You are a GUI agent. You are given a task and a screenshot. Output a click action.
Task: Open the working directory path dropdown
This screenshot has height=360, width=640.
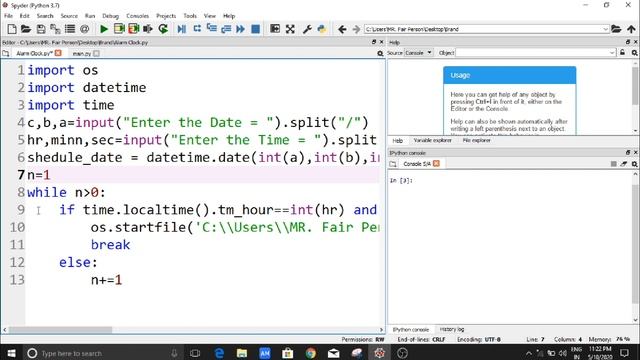(x=605, y=29)
